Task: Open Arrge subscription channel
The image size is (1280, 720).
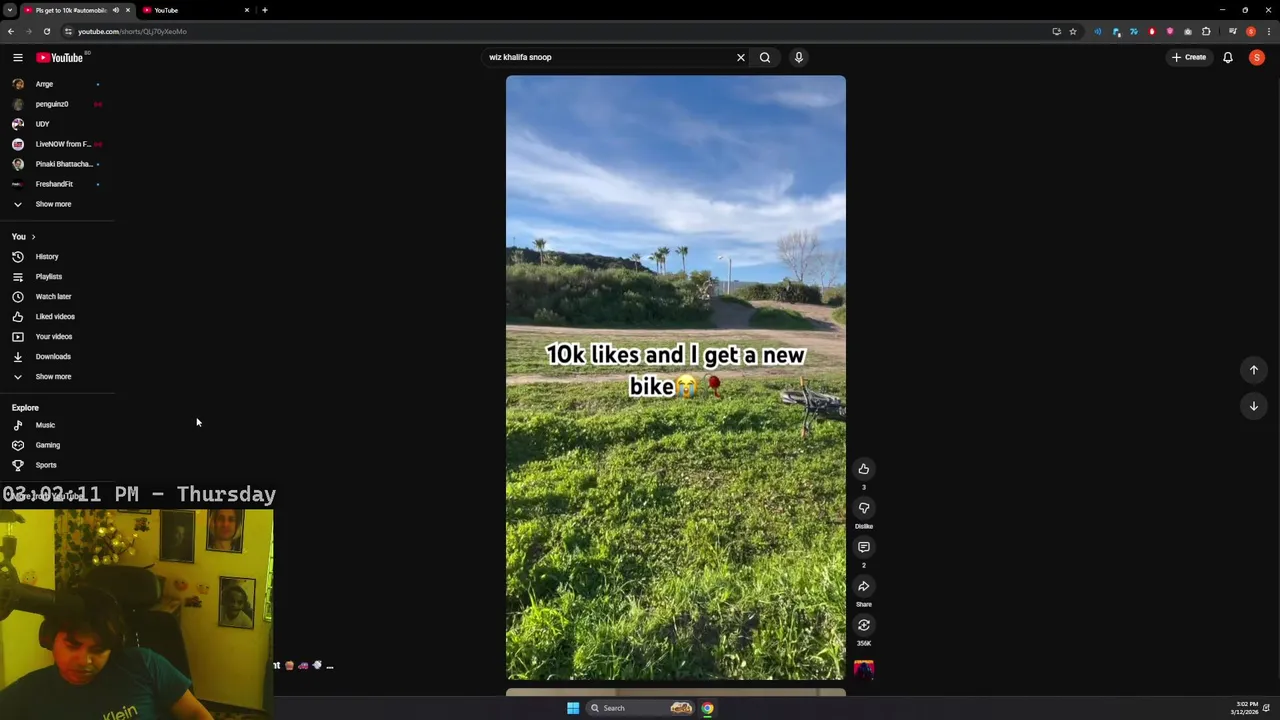Action: (57, 84)
